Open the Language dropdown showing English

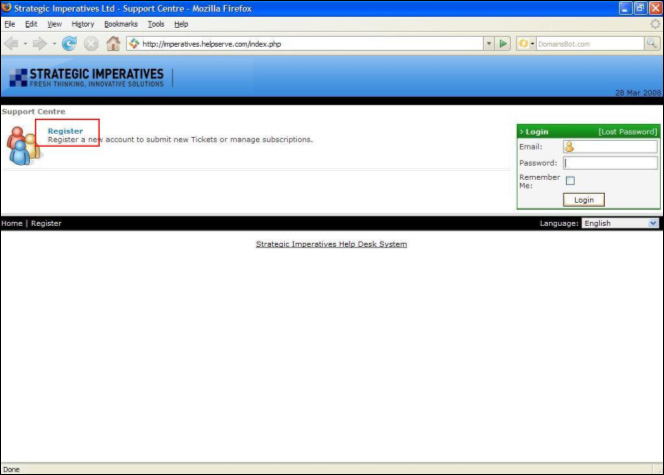[x=620, y=224]
